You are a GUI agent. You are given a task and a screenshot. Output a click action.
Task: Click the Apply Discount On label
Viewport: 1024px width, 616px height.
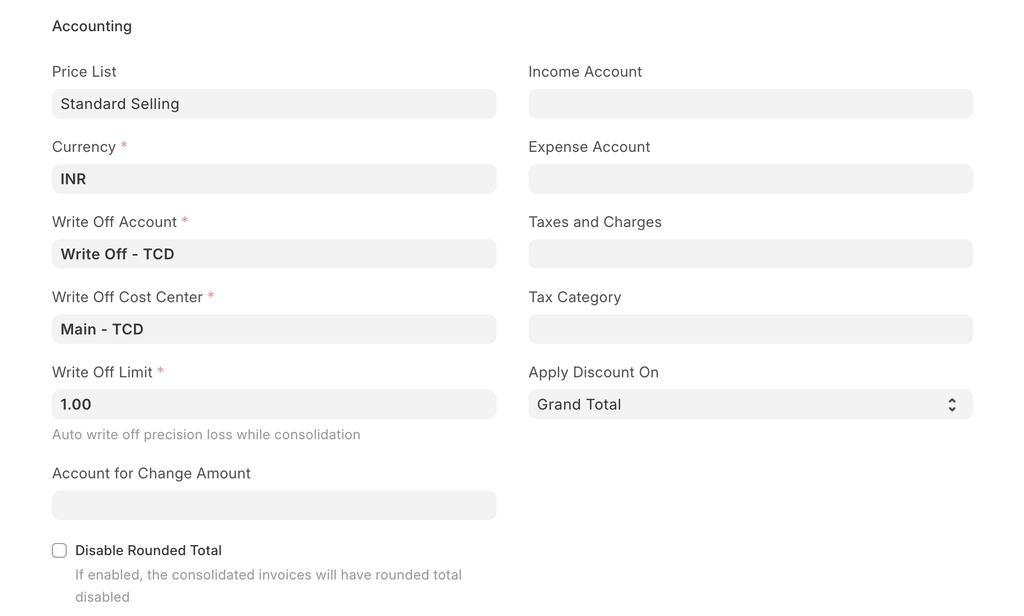tap(593, 372)
